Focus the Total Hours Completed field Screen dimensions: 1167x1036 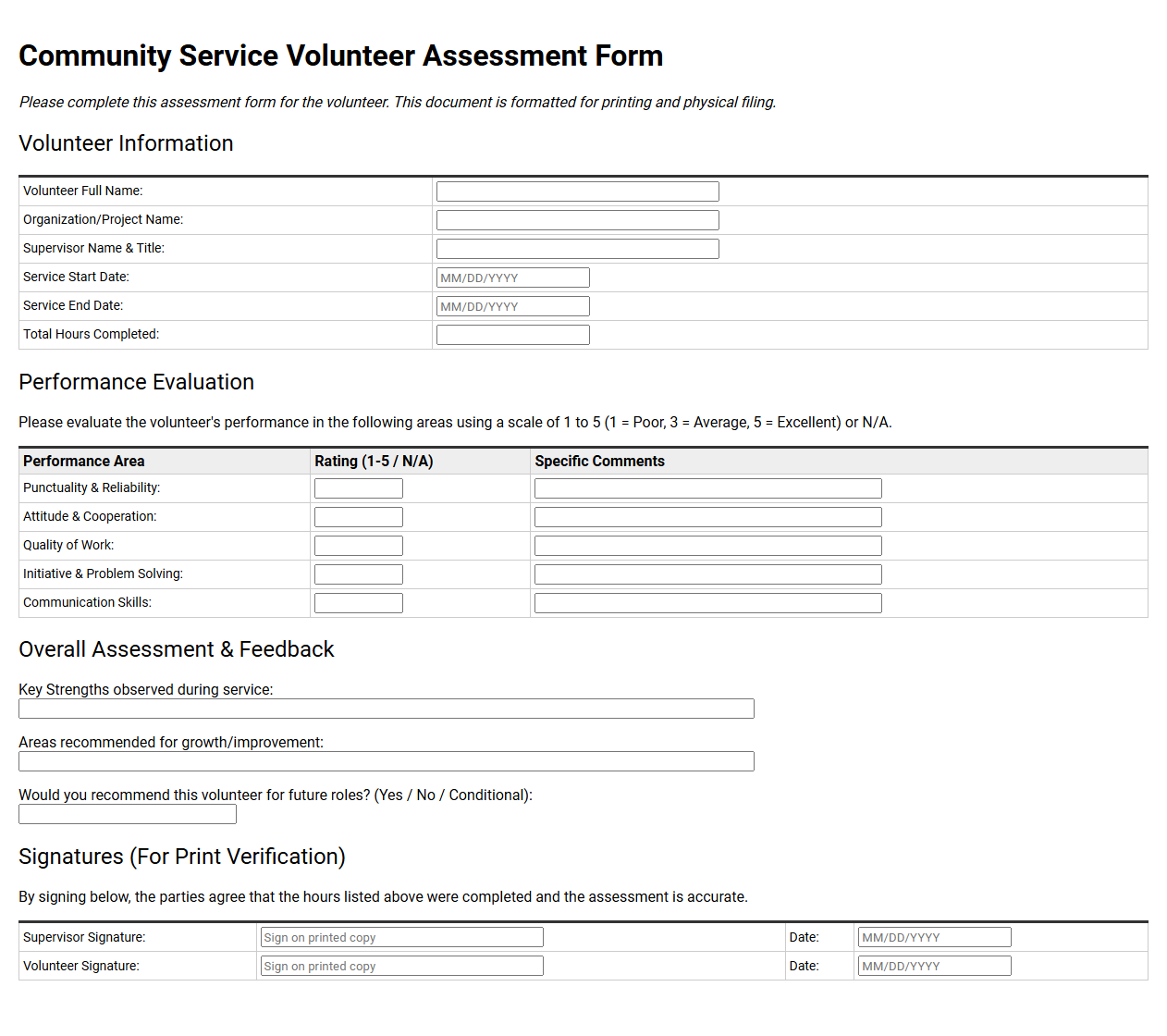click(512, 335)
